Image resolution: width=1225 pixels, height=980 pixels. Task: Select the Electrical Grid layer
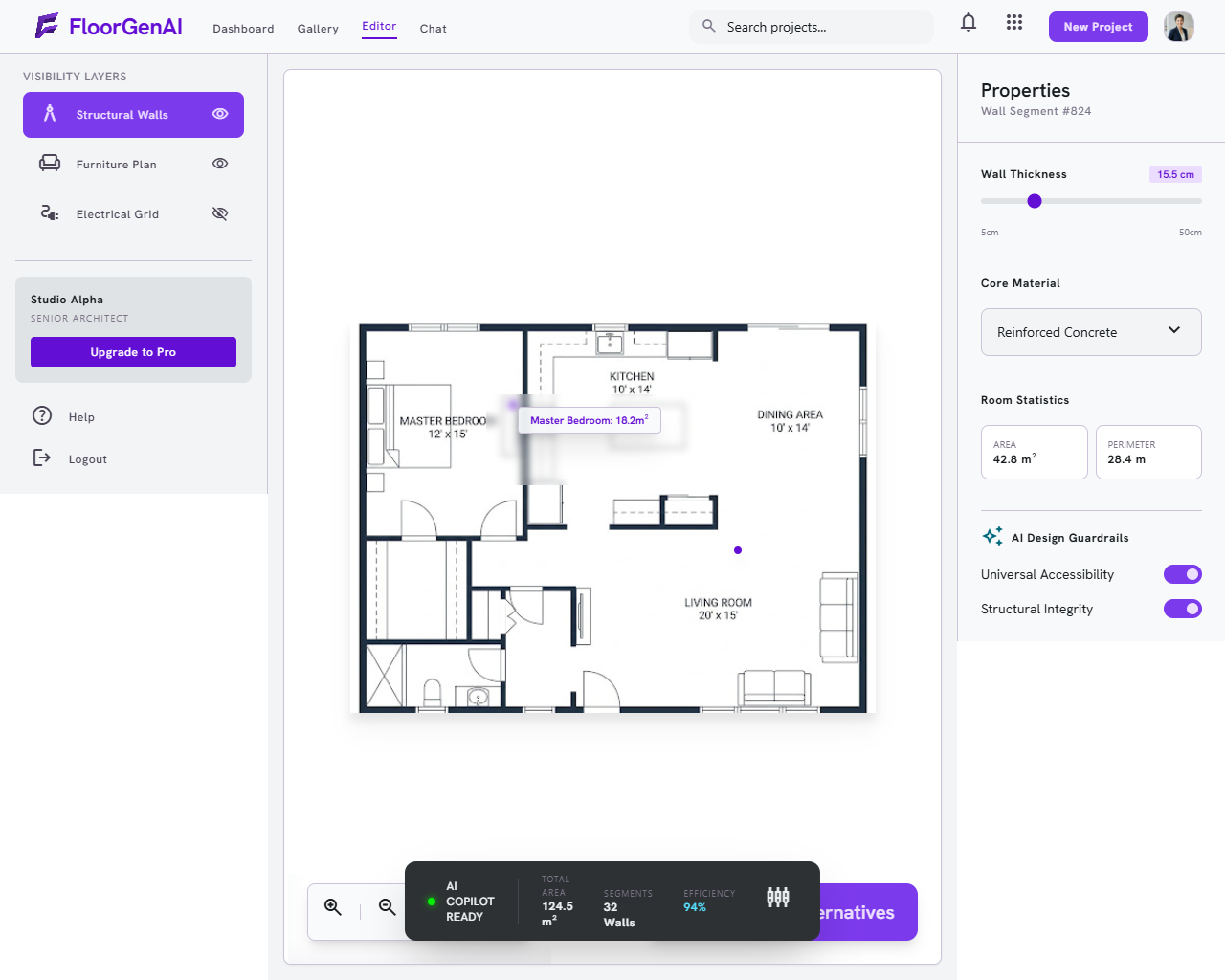(x=133, y=214)
